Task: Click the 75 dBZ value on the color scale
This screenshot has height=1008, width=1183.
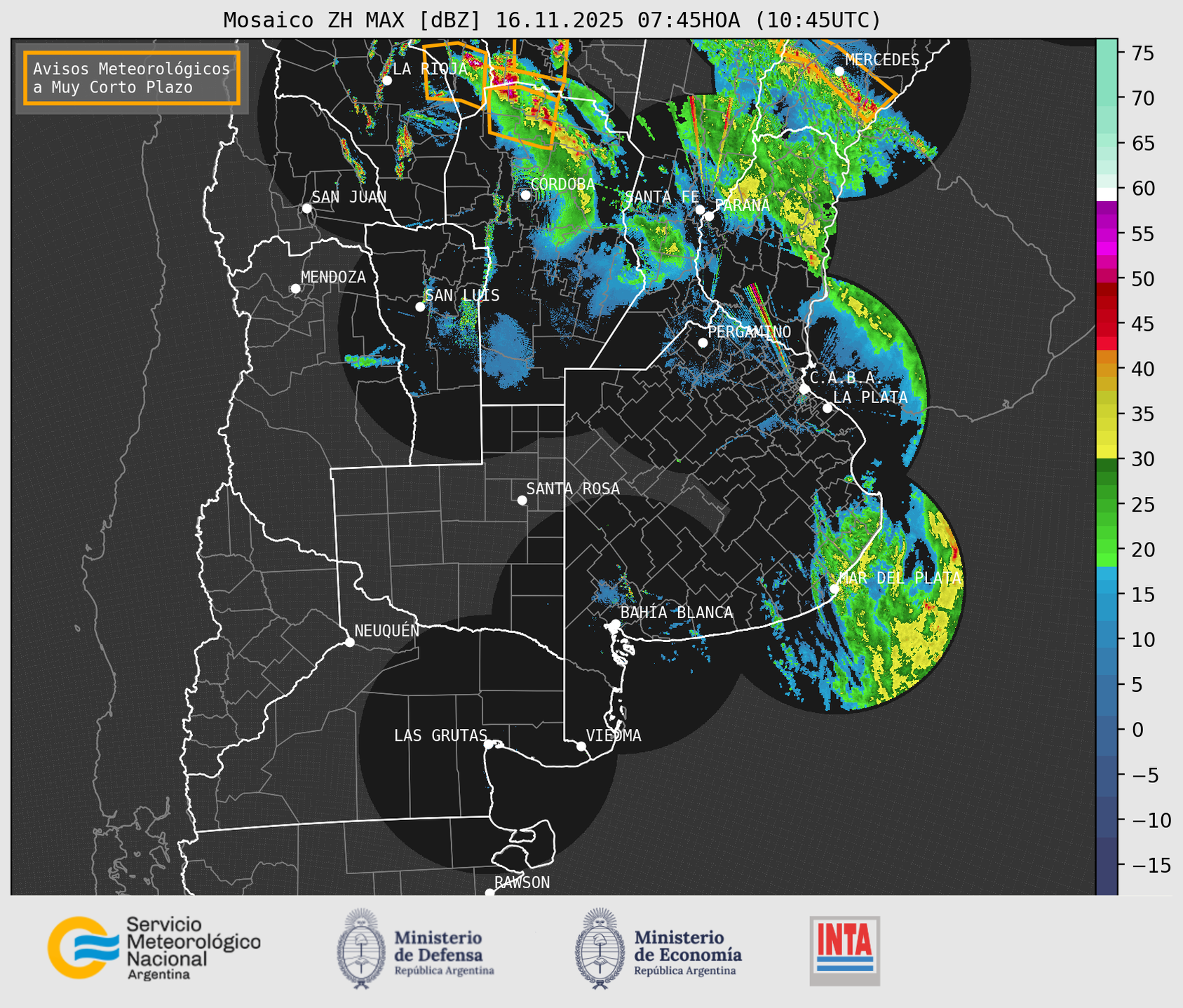Action: coord(1142,53)
